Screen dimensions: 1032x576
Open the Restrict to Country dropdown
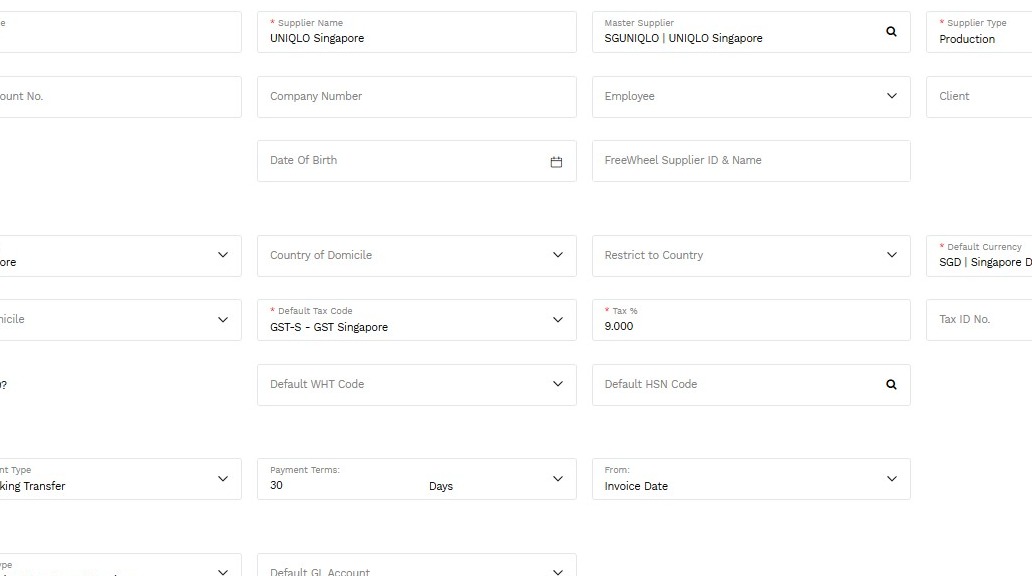751,255
